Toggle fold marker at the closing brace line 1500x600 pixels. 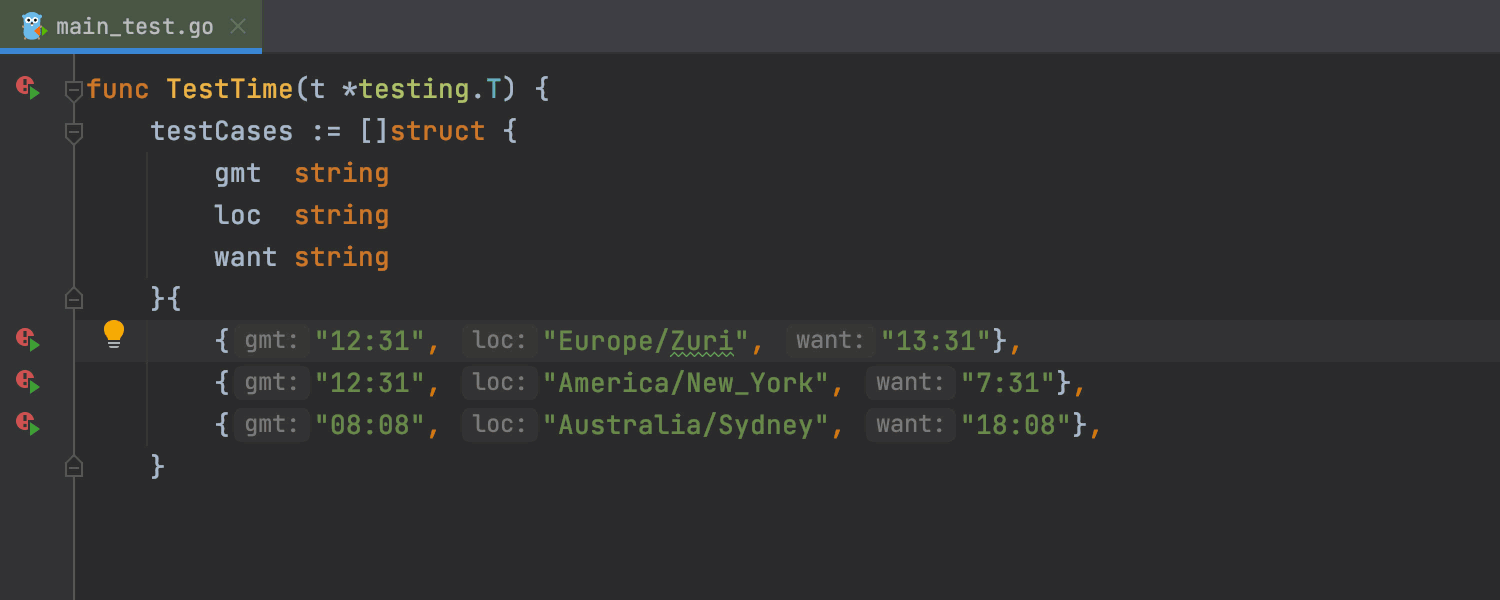[x=73, y=466]
